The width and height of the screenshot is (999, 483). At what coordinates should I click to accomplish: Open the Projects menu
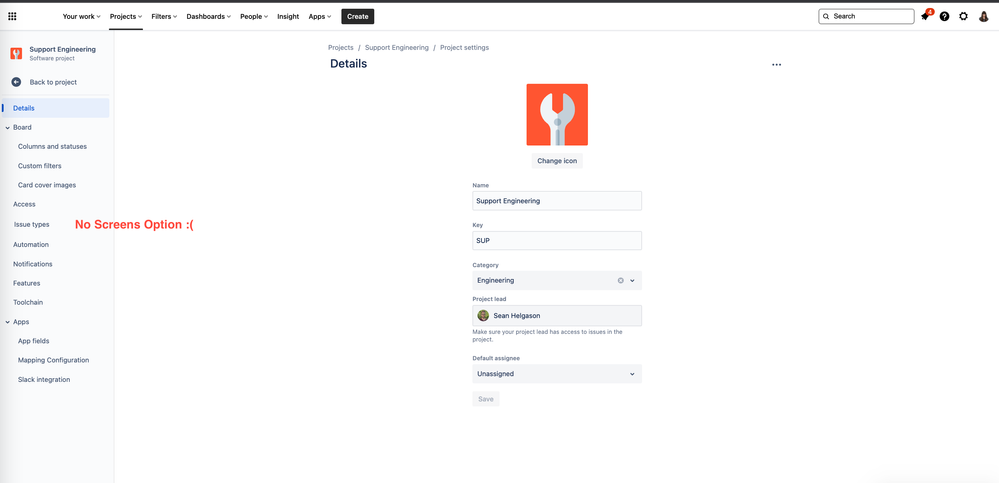click(x=126, y=17)
